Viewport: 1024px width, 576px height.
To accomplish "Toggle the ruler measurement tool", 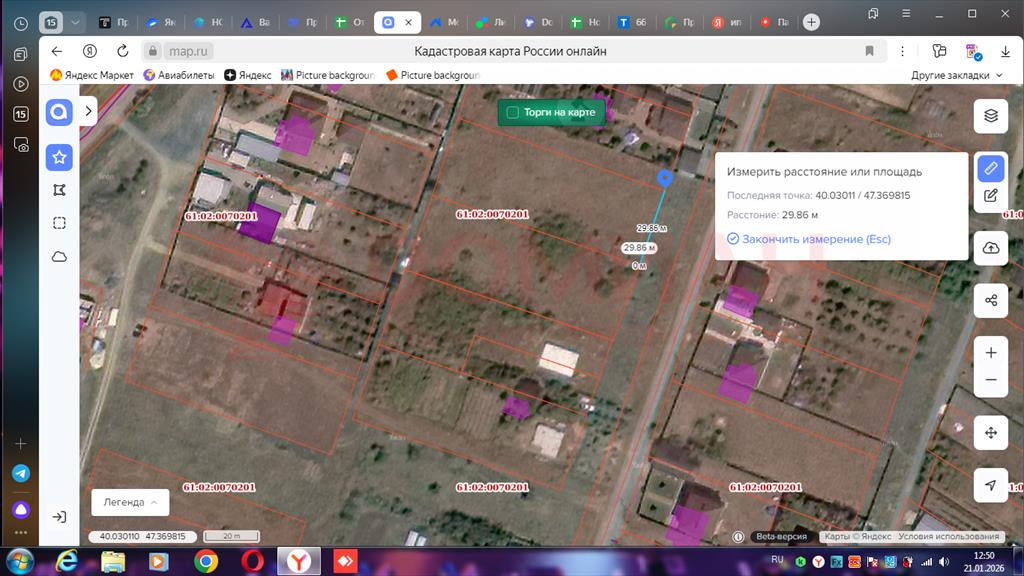I will coord(990,168).
